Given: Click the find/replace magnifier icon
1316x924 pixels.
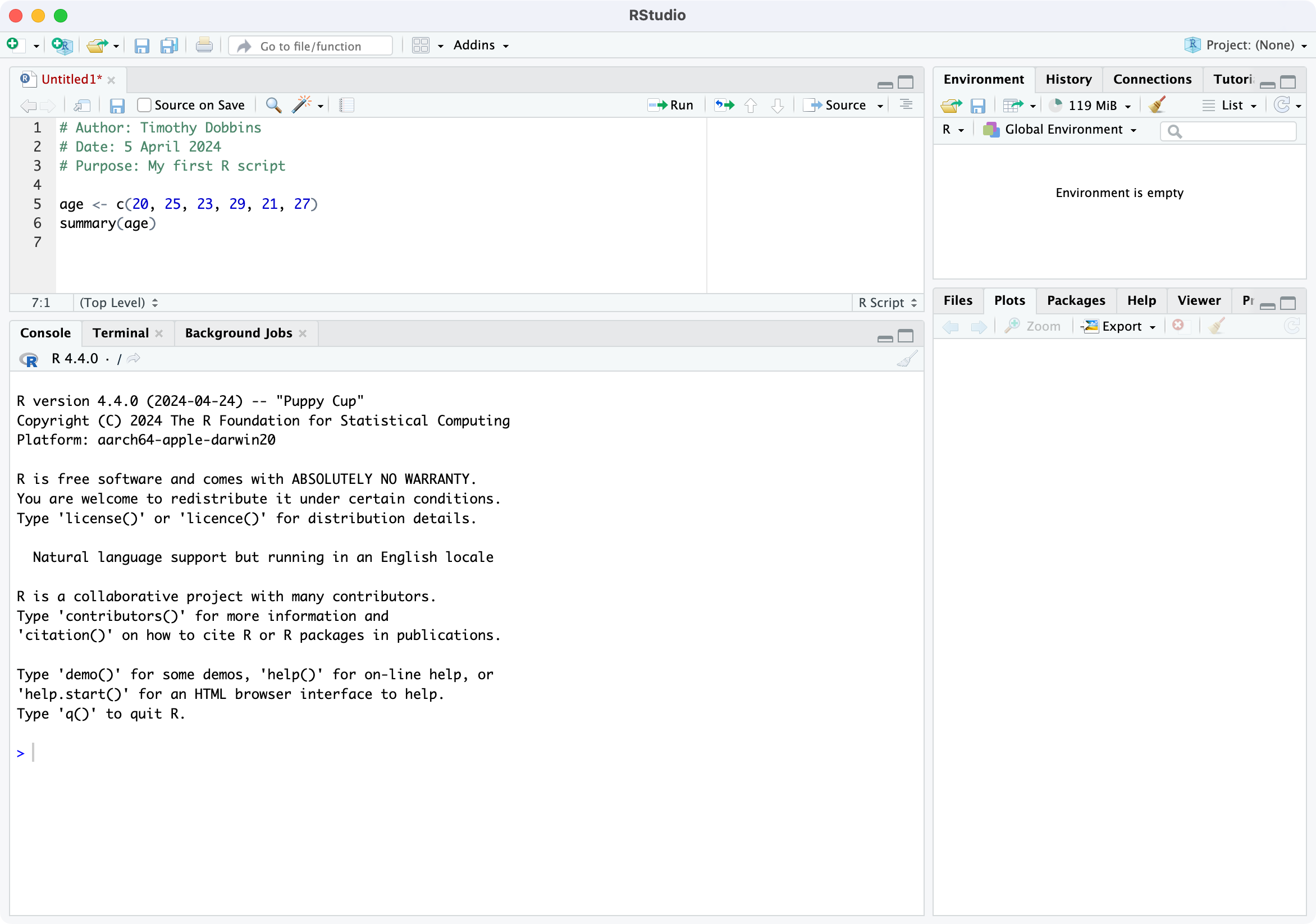Looking at the screenshot, I should [x=273, y=105].
